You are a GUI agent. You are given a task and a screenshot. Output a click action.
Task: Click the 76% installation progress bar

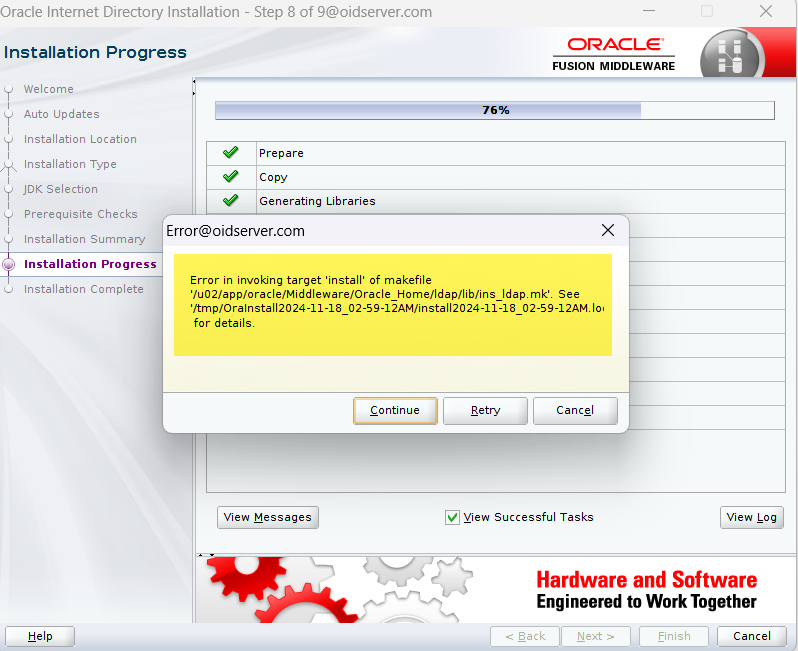click(x=495, y=110)
